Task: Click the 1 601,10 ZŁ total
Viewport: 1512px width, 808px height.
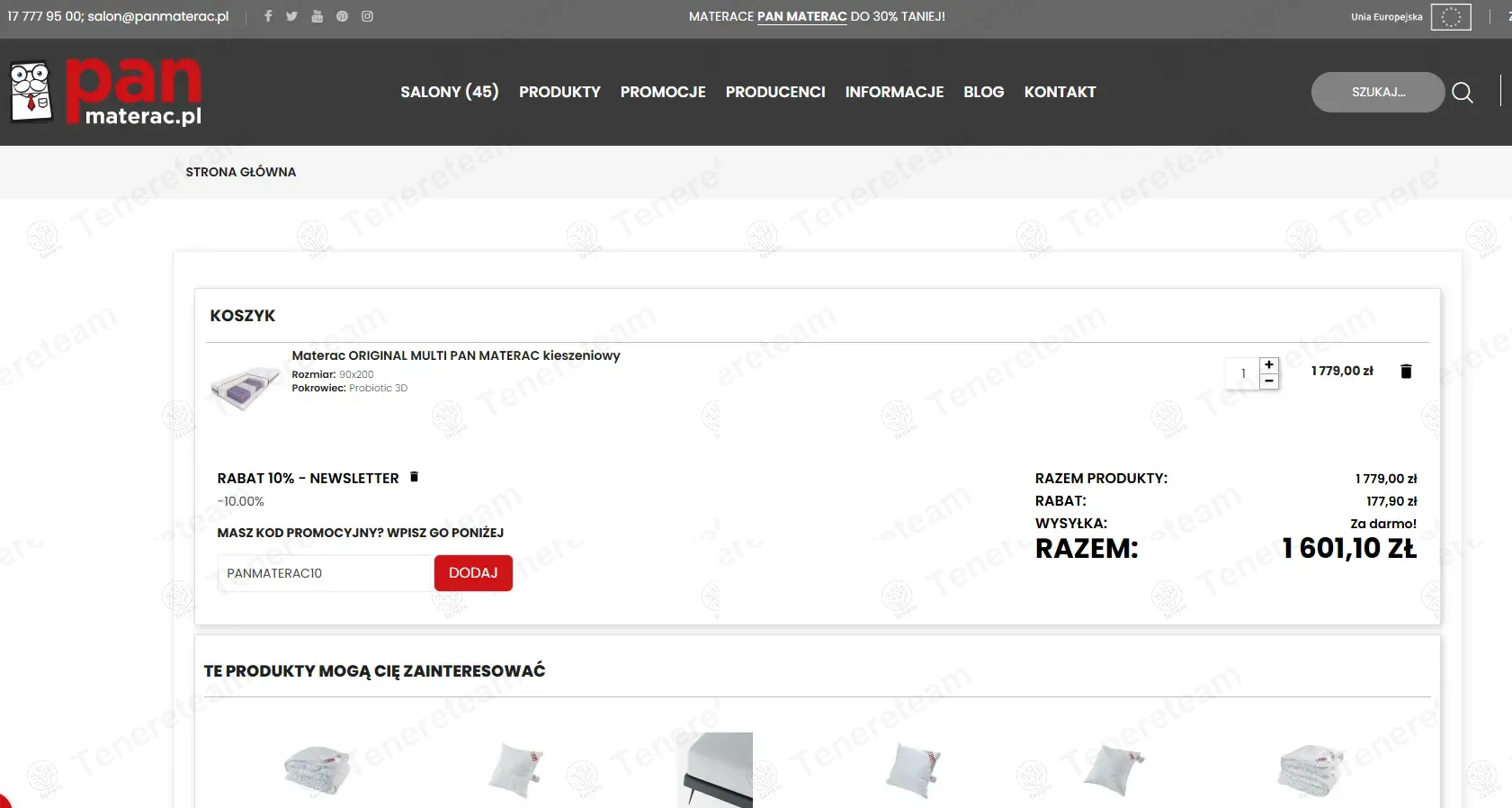Action: (1349, 548)
